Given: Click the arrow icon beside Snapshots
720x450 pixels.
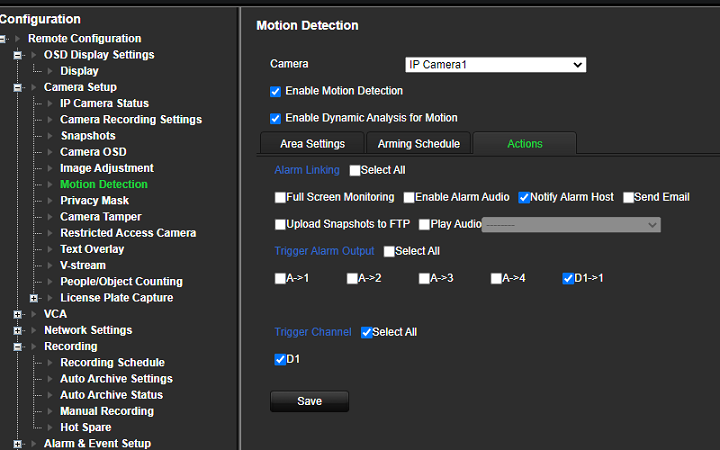Looking at the screenshot, I should click(50, 136).
